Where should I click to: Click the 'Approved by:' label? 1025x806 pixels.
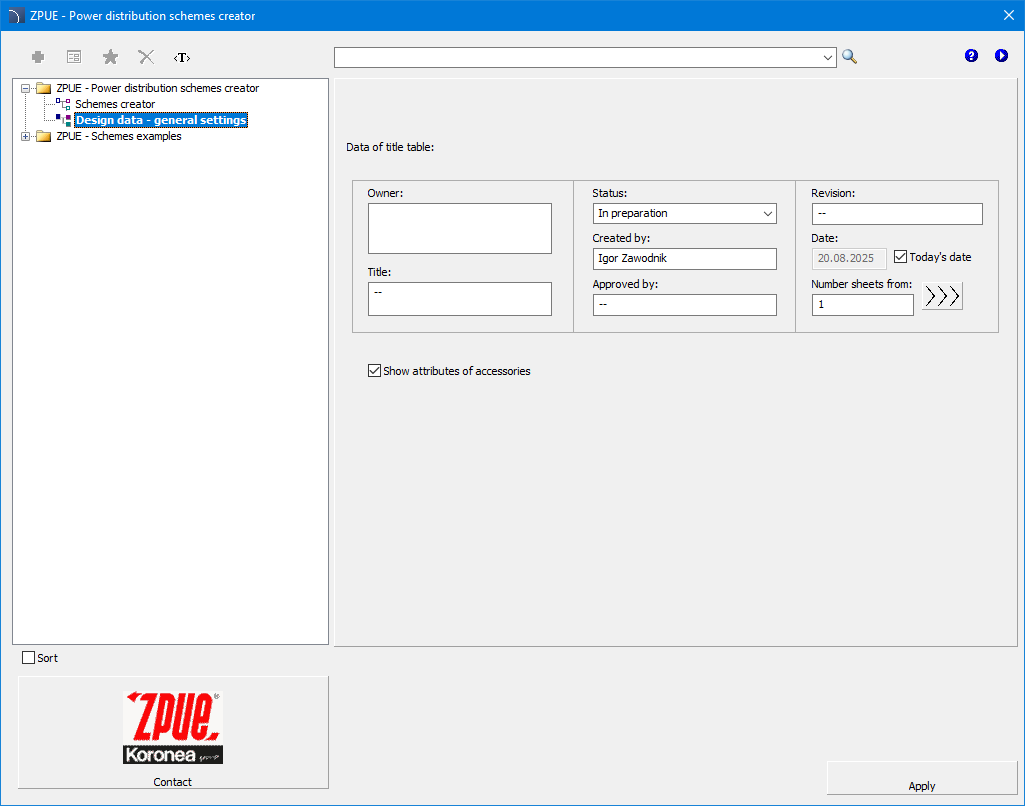625,284
